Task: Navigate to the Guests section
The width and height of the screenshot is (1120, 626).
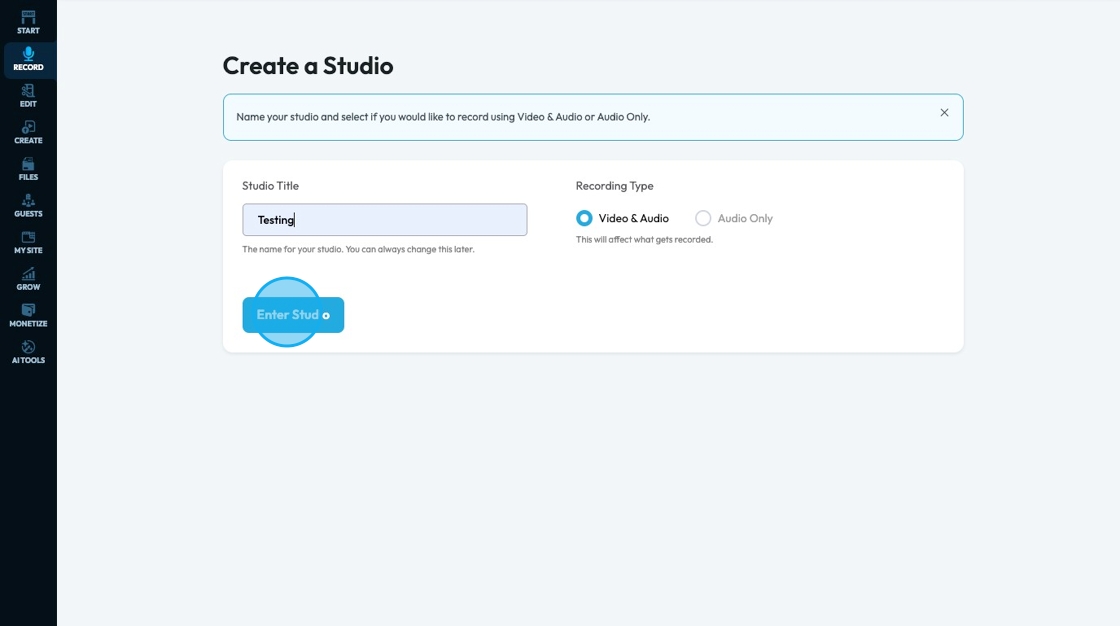Action: pyautogui.click(x=28, y=206)
